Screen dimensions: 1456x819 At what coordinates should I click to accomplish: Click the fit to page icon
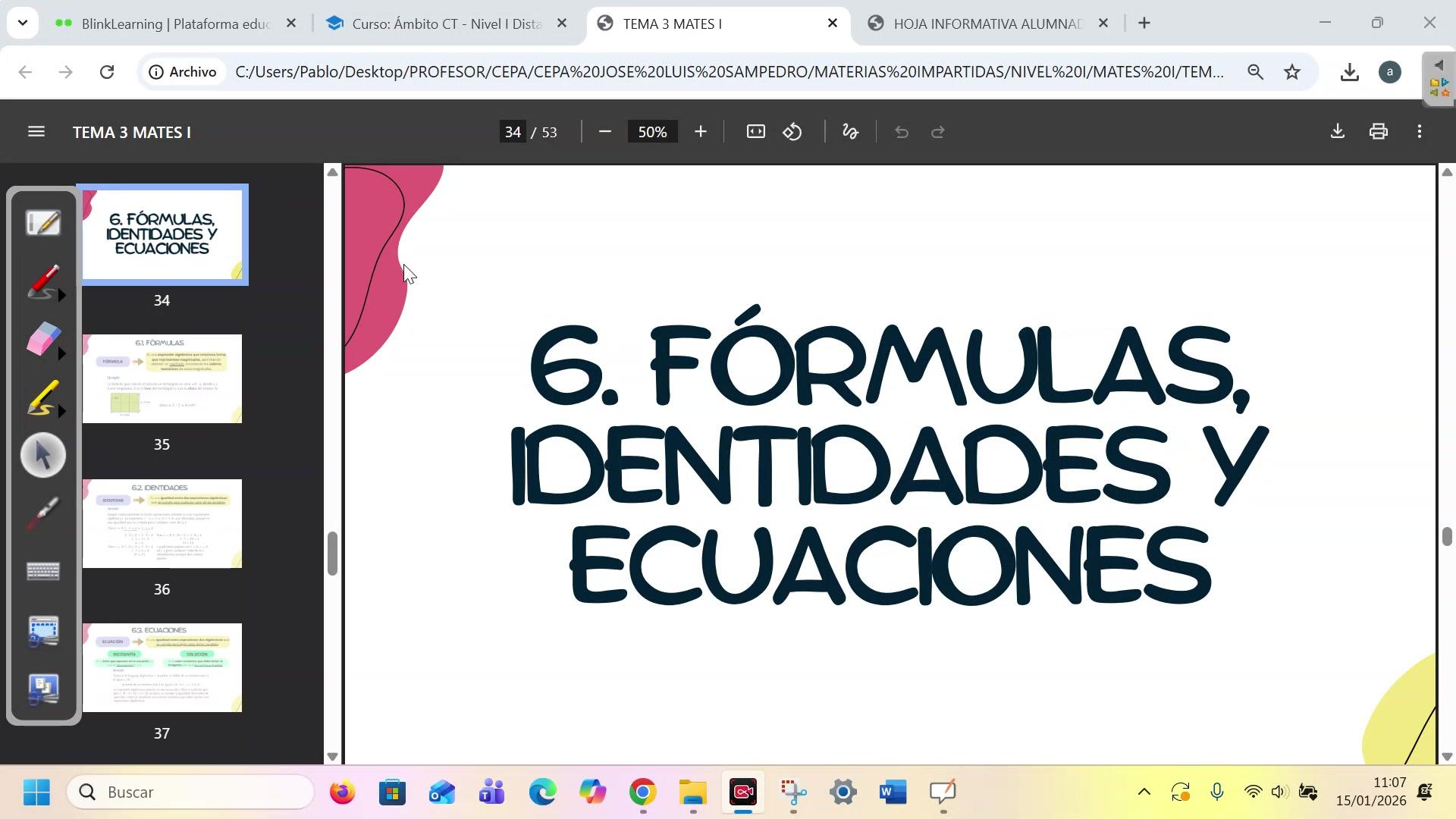(x=755, y=132)
